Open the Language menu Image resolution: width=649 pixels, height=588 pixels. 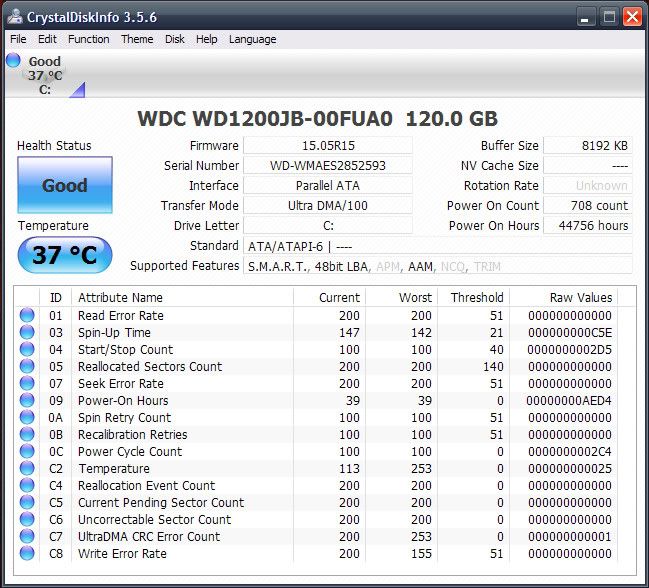click(x=252, y=39)
